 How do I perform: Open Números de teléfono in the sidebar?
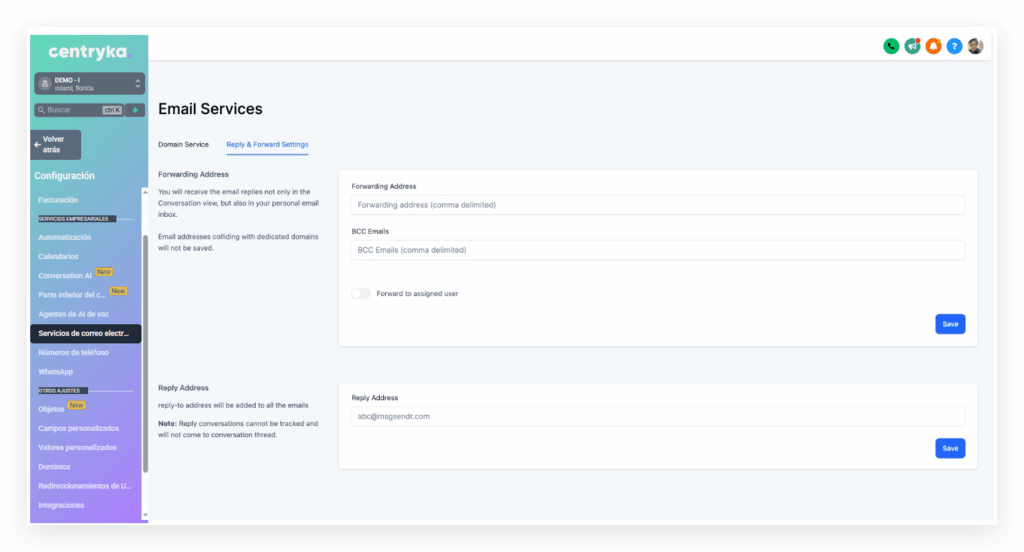(x=74, y=353)
